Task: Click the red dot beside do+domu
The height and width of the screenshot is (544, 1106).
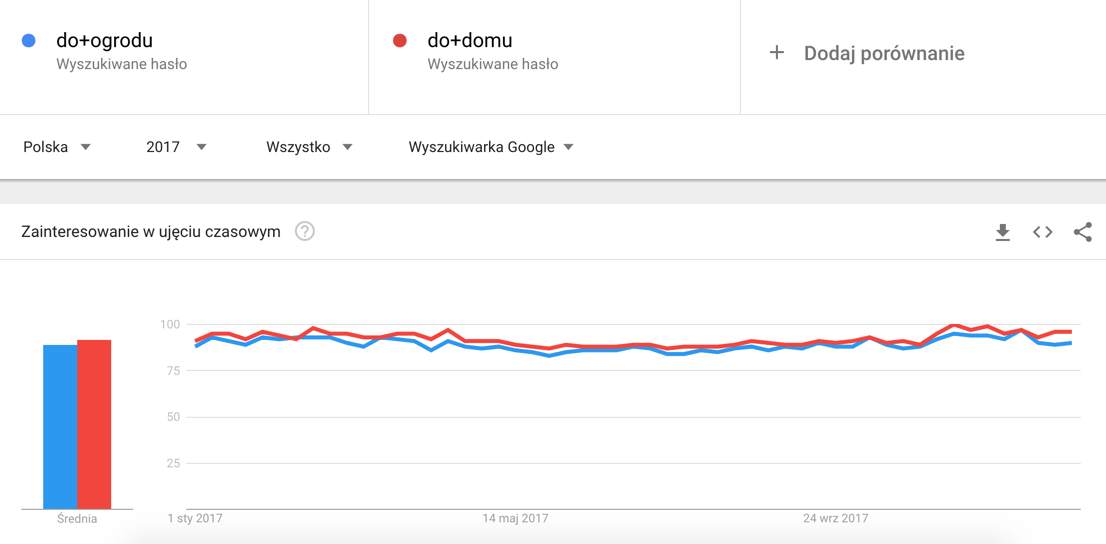Action: [400, 41]
